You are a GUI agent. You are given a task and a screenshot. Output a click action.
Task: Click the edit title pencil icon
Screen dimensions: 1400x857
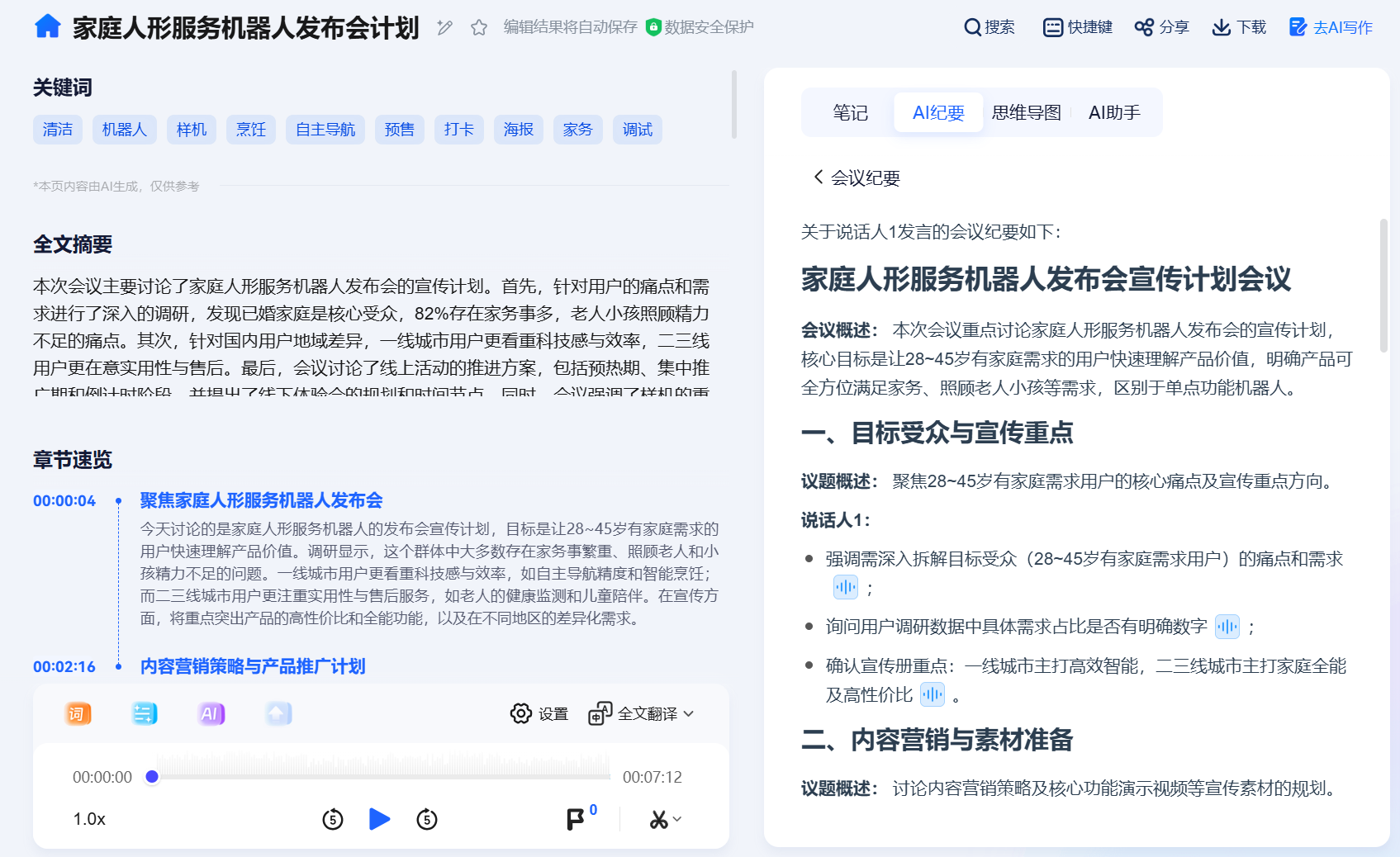coord(445,27)
